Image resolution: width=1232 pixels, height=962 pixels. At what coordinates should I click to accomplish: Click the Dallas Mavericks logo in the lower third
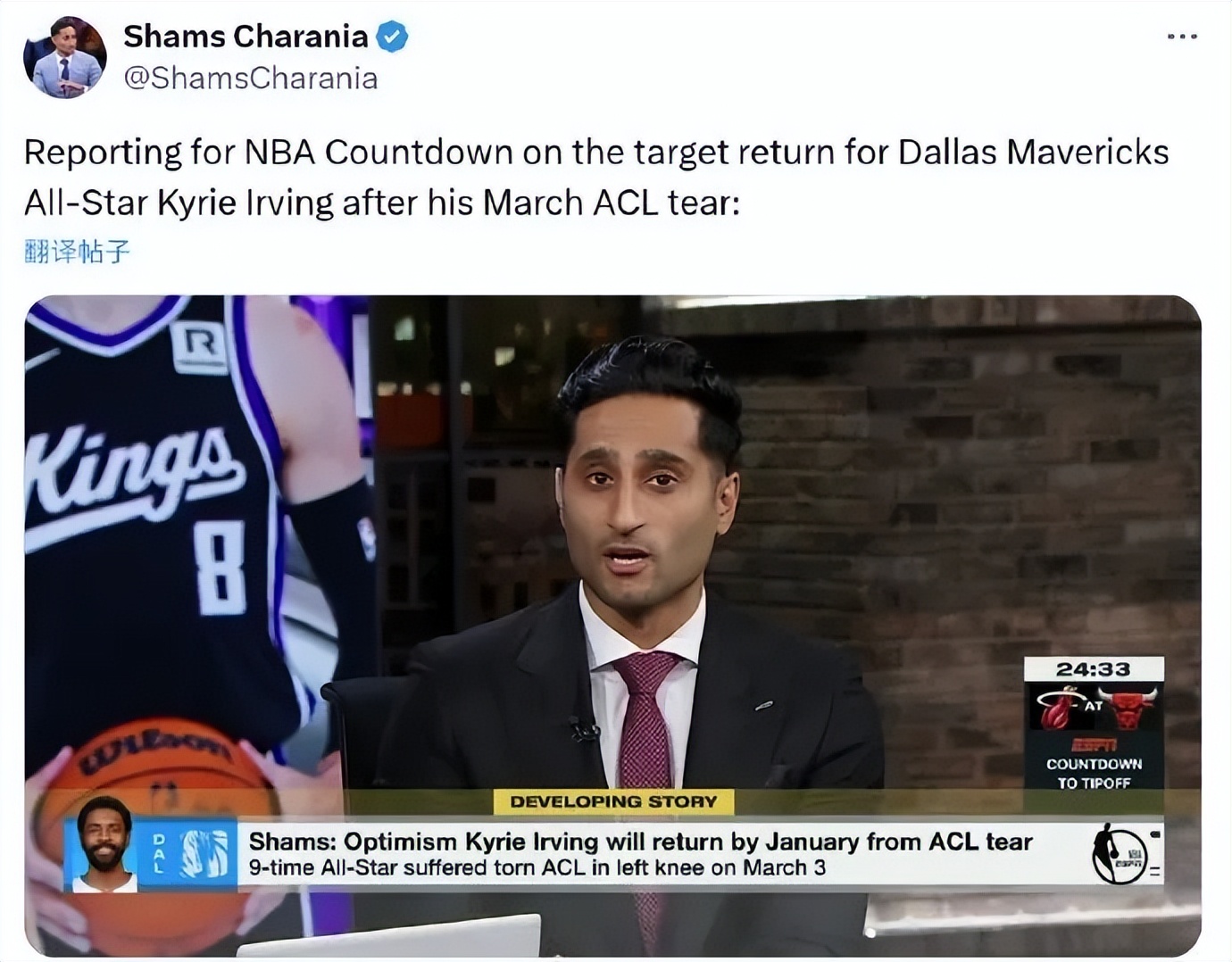204,853
